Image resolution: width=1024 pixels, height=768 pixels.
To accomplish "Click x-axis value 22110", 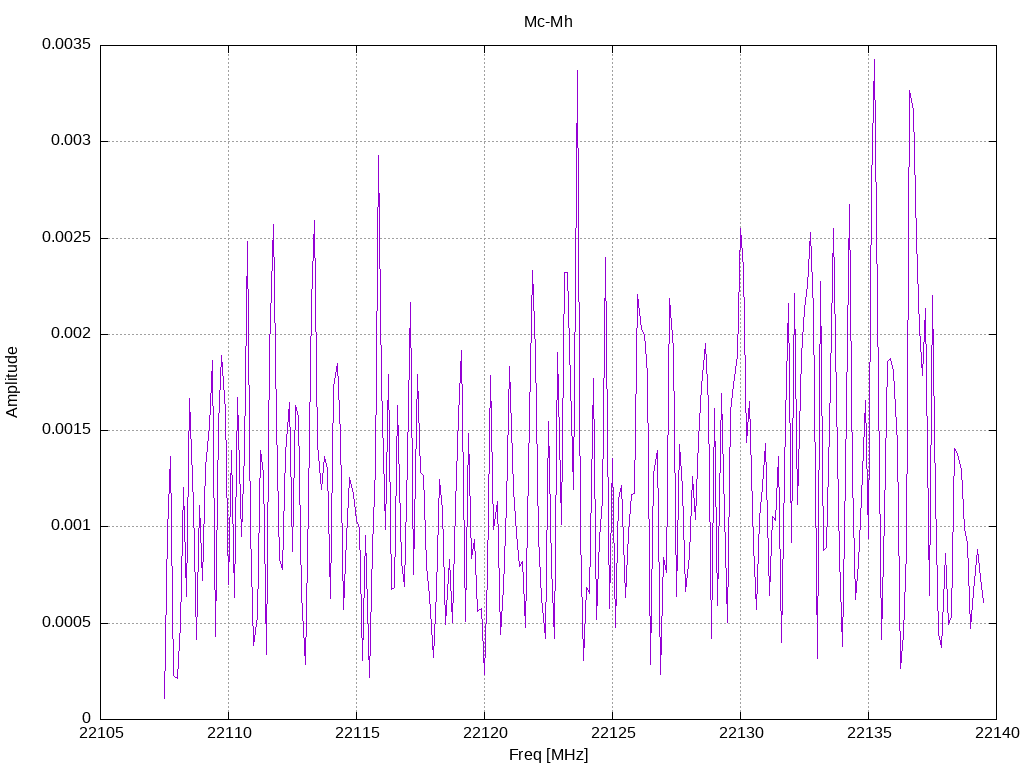I will coord(229,733).
